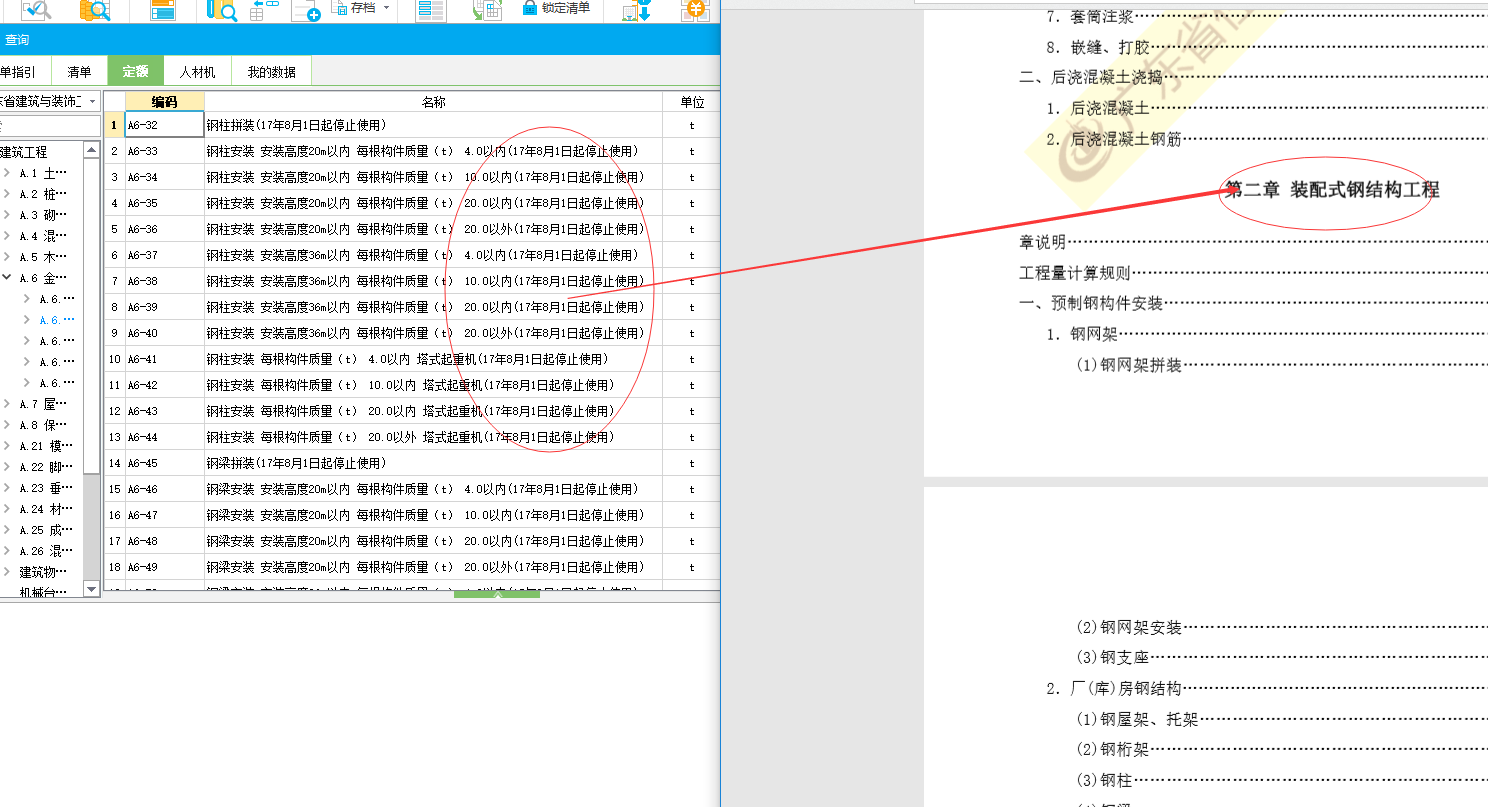Select the A6-41 塔式起重机 row
The image size is (1488, 807).
point(412,359)
